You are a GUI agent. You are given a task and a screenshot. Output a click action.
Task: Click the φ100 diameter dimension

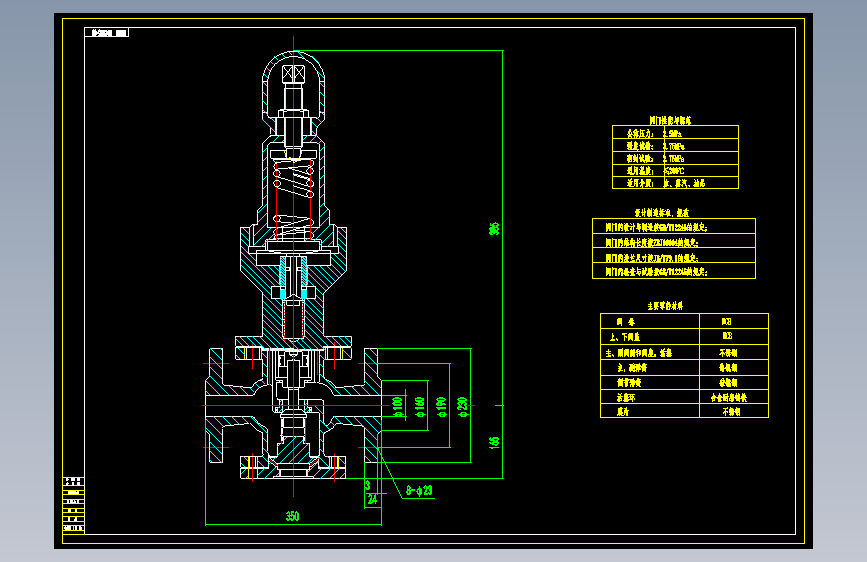(x=398, y=407)
